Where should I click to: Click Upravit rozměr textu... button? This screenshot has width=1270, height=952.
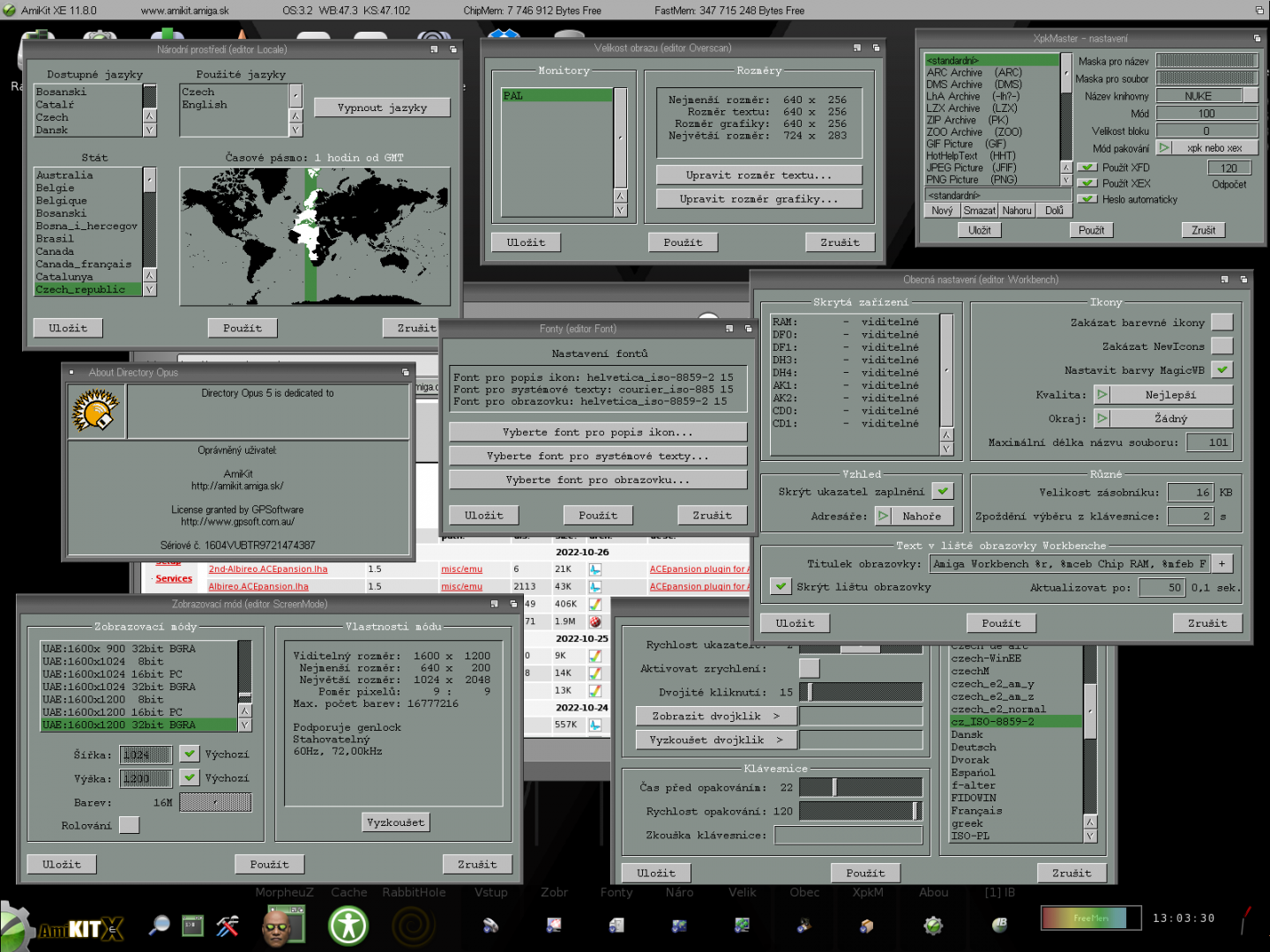758,175
